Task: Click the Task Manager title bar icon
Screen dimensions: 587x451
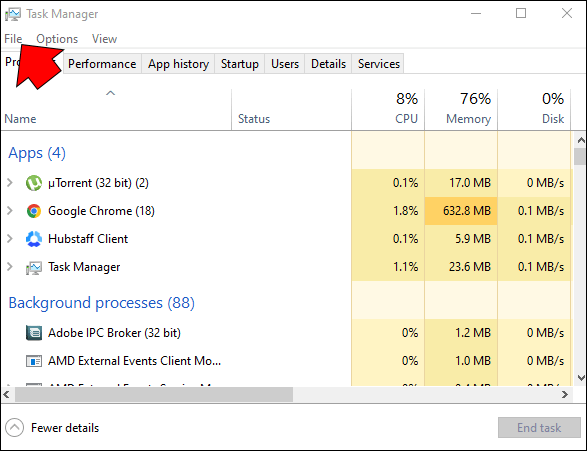Action: pos(13,14)
